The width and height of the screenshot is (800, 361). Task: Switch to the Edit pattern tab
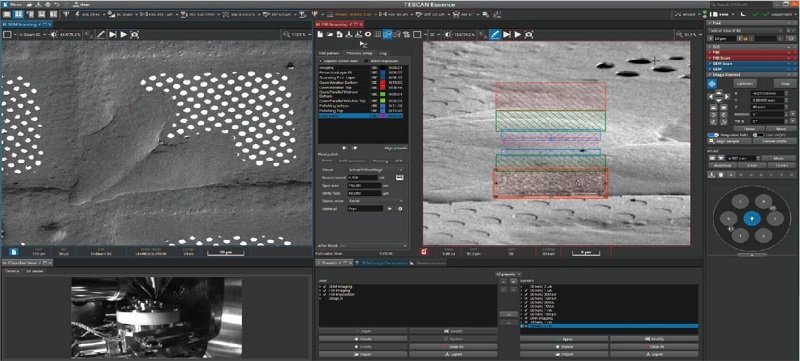tap(329, 53)
